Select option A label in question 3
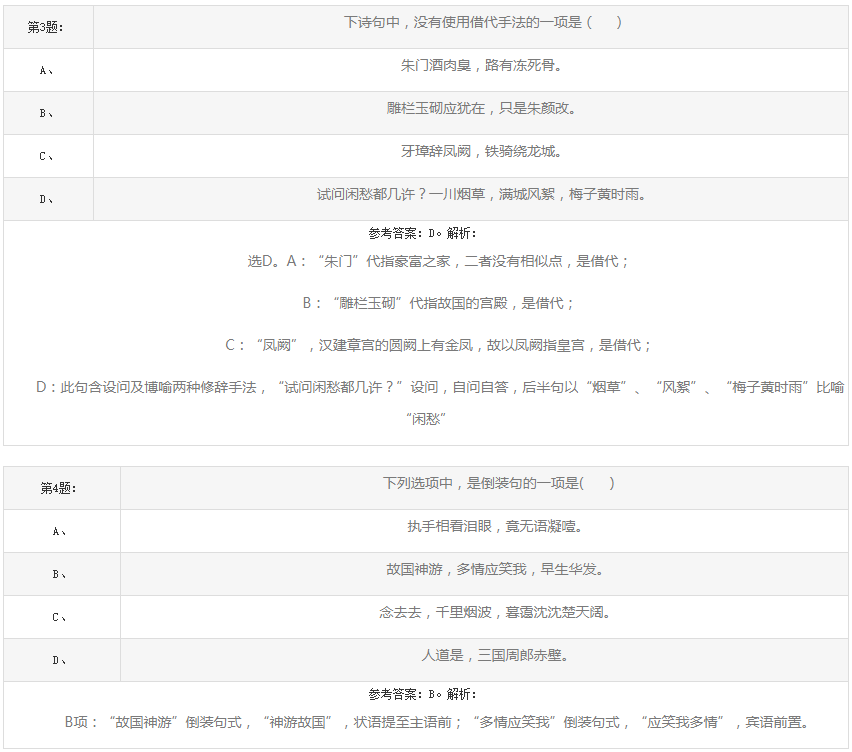Viewport: 852px width, 752px height. coord(47,70)
